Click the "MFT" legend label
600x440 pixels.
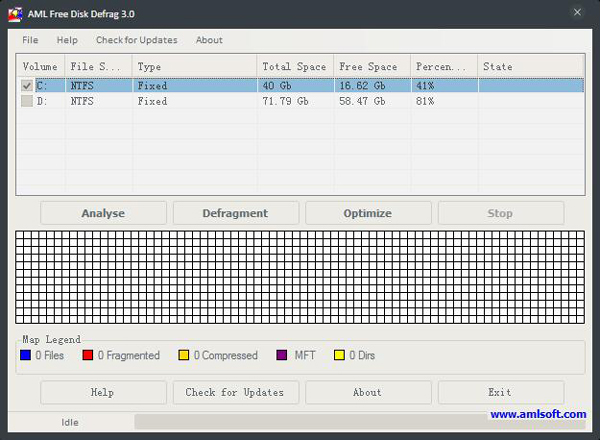point(305,355)
